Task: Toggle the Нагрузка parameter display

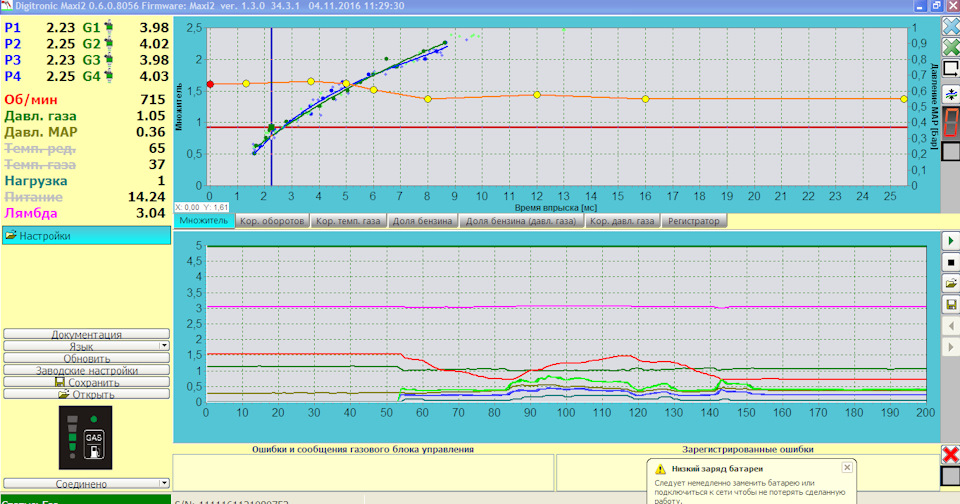Action: [36, 181]
